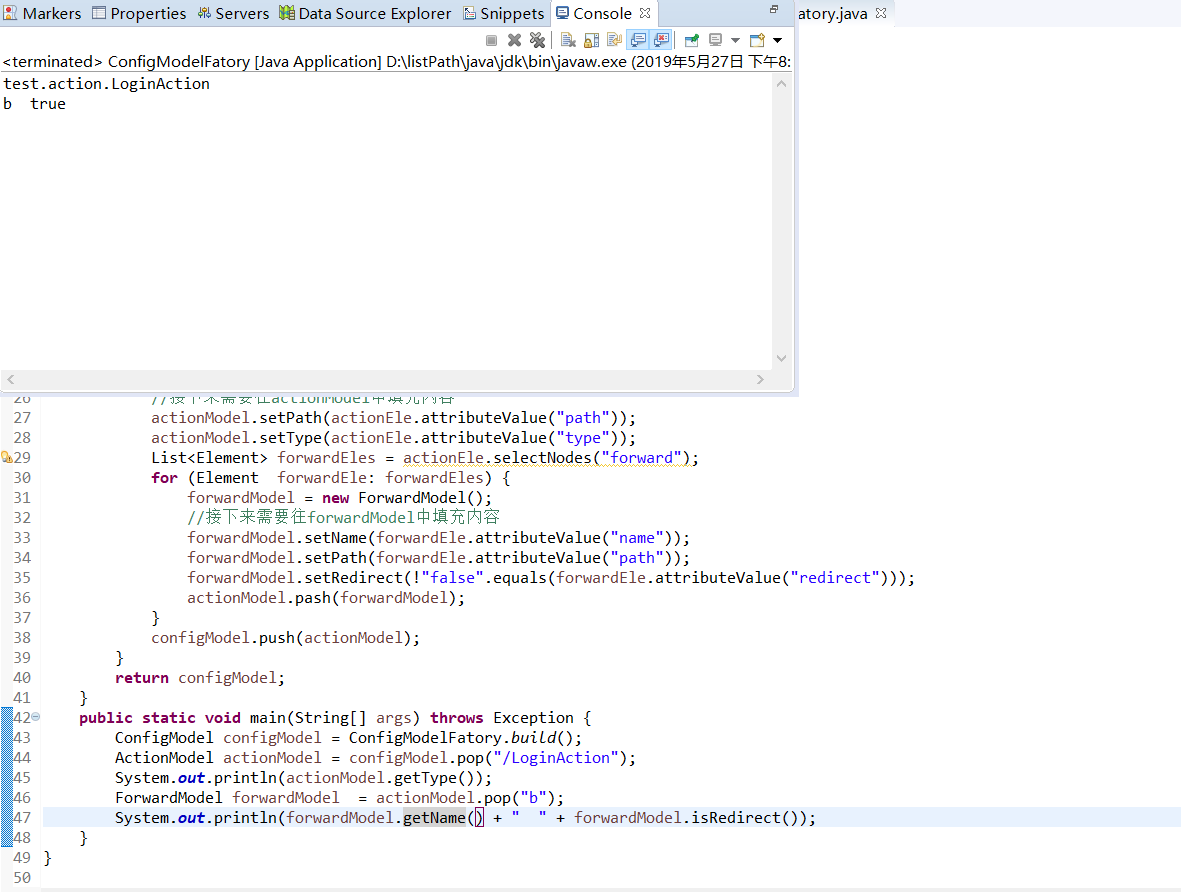
Task: Click 'setType' on line 28
Action: click(x=291, y=438)
